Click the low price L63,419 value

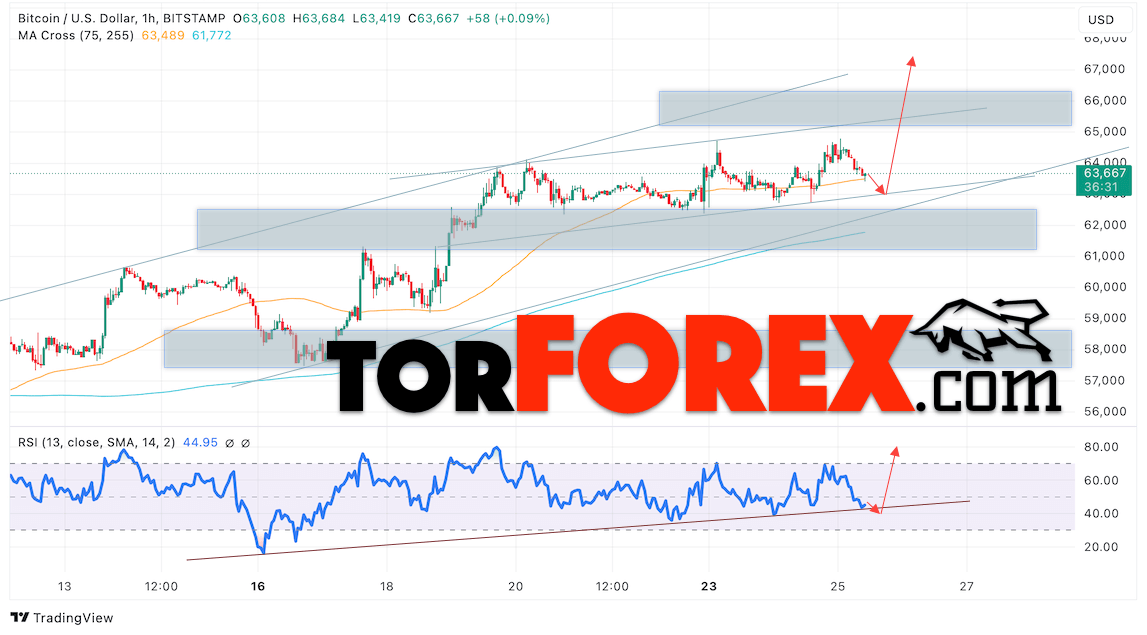377,18
